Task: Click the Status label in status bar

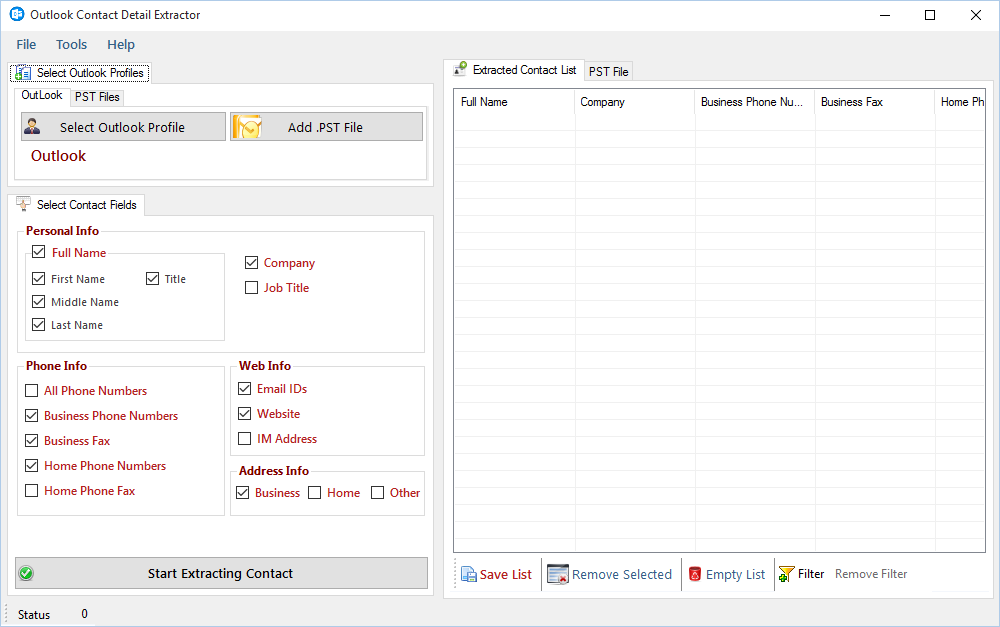Action: (34, 614)
